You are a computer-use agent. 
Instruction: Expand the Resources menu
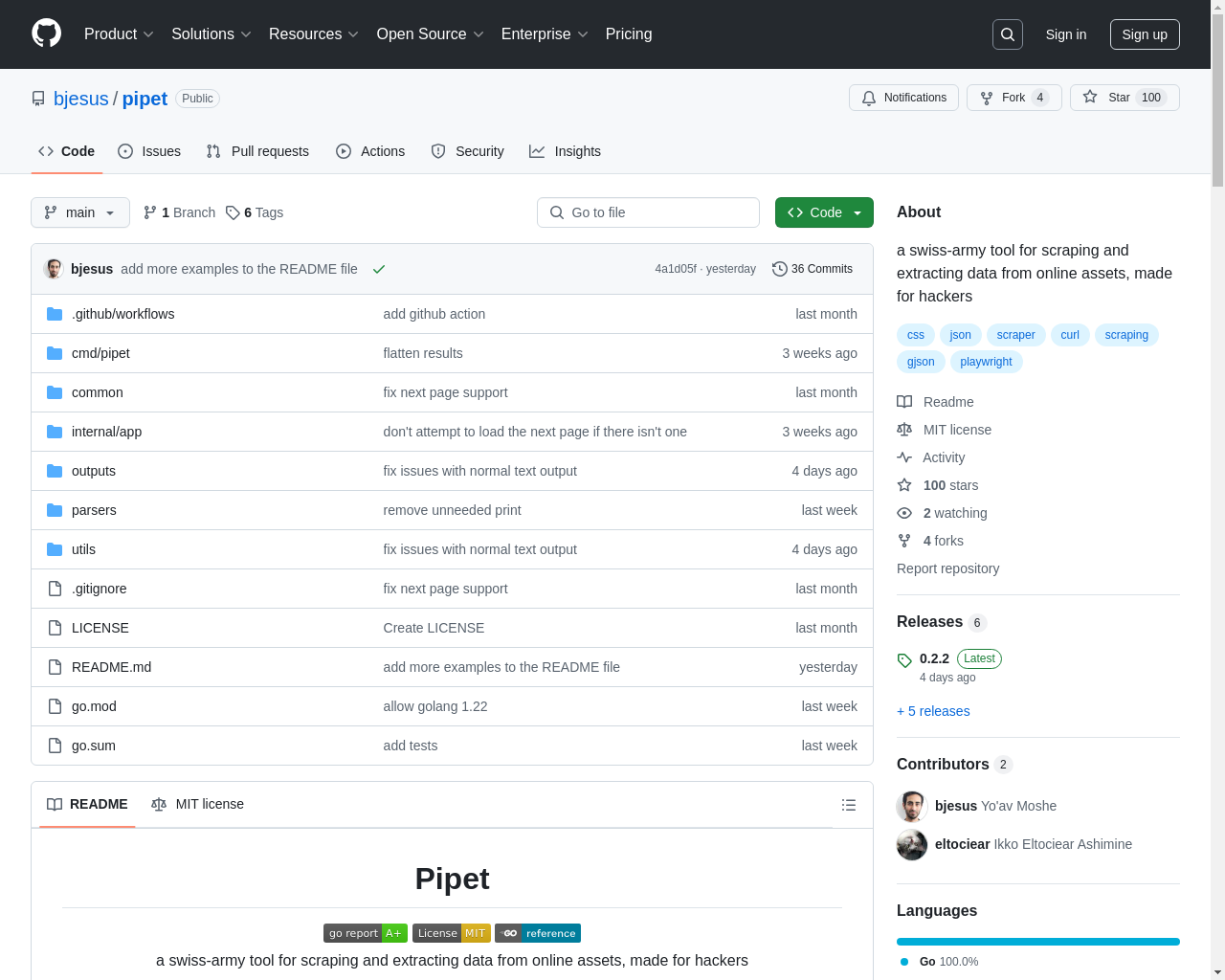pos(314,34)
